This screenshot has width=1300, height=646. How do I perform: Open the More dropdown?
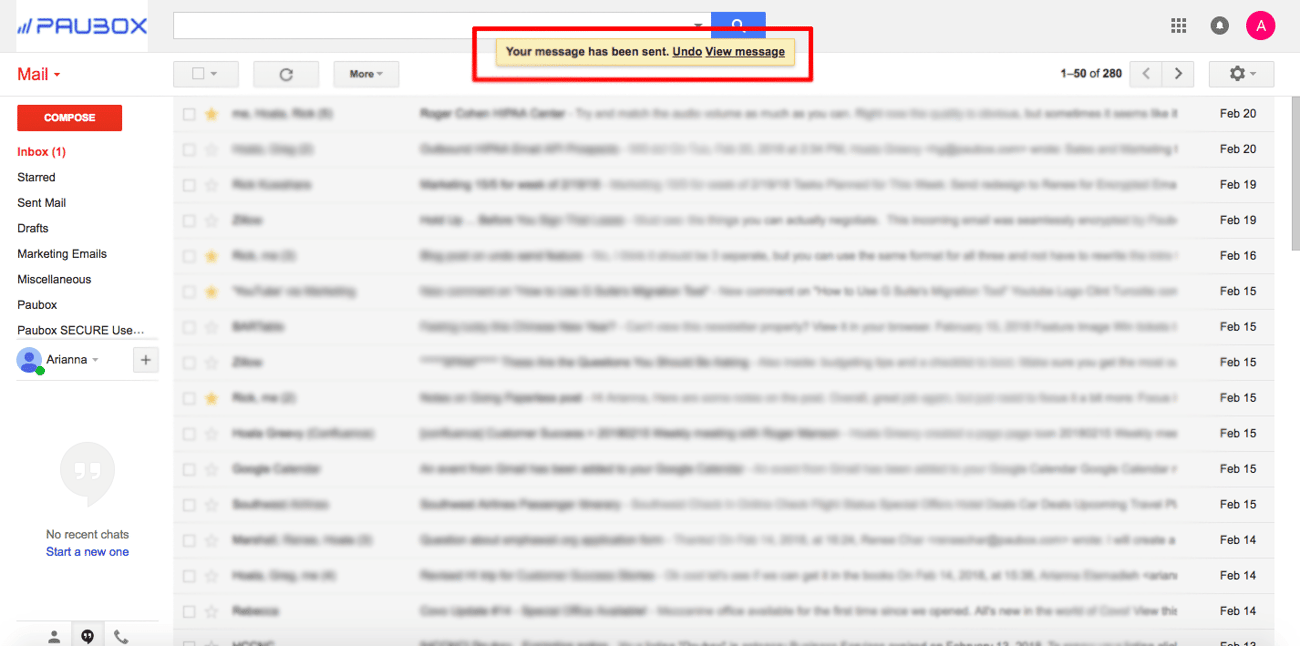tap(366, 73)
